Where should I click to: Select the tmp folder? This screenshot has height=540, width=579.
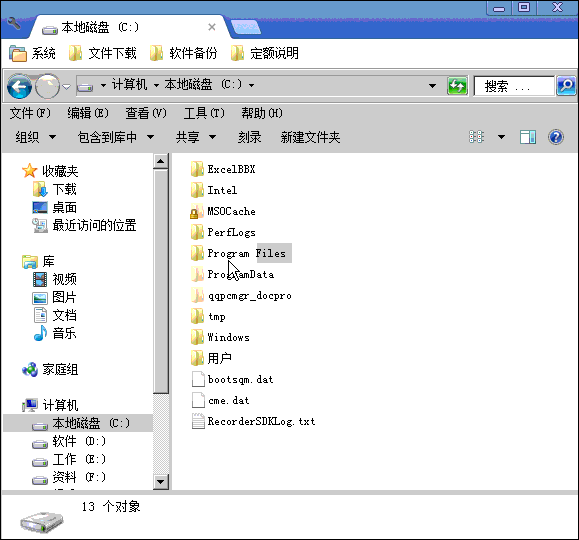(x=208, y=317)
